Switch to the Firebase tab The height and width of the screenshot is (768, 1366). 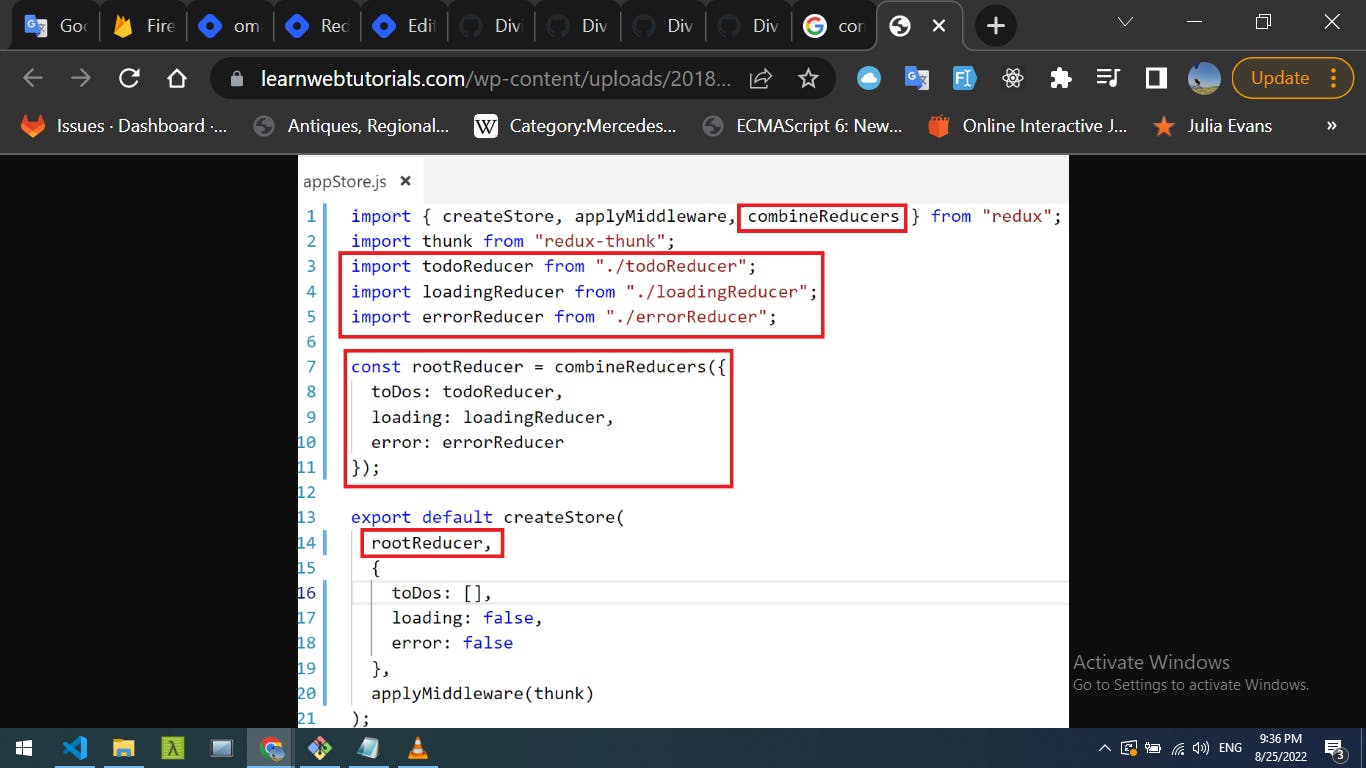[x=143, y=26]
